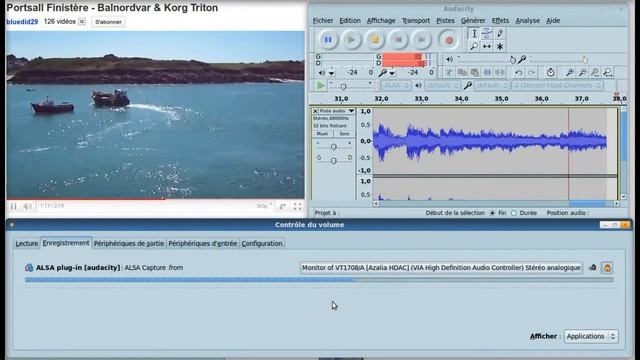Click the Undo arrow in Audacity
The height and width of the screenshot is (360, 640).
pyautogui.click(x=518, y=73)
